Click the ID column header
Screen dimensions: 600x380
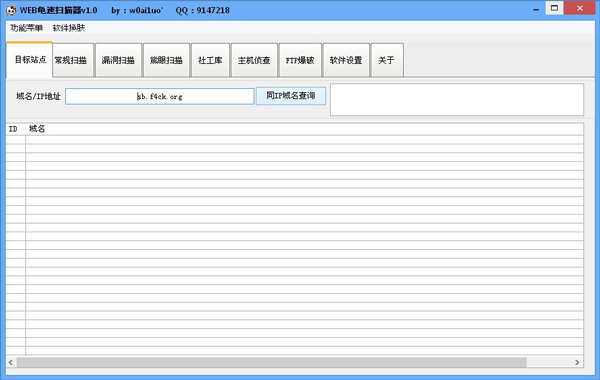pyautogui.click(x=16, y=129)
